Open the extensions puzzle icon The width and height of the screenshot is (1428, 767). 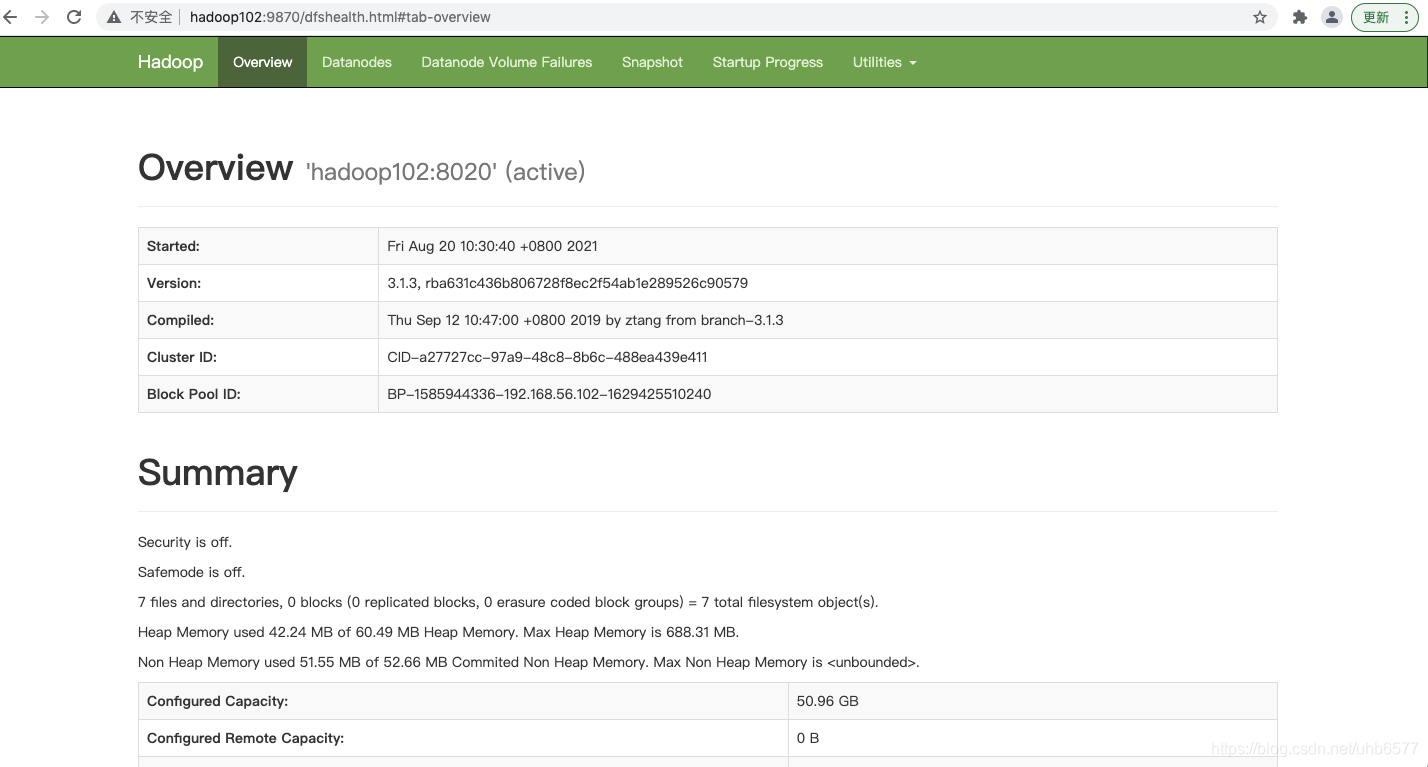(1300, 17)
